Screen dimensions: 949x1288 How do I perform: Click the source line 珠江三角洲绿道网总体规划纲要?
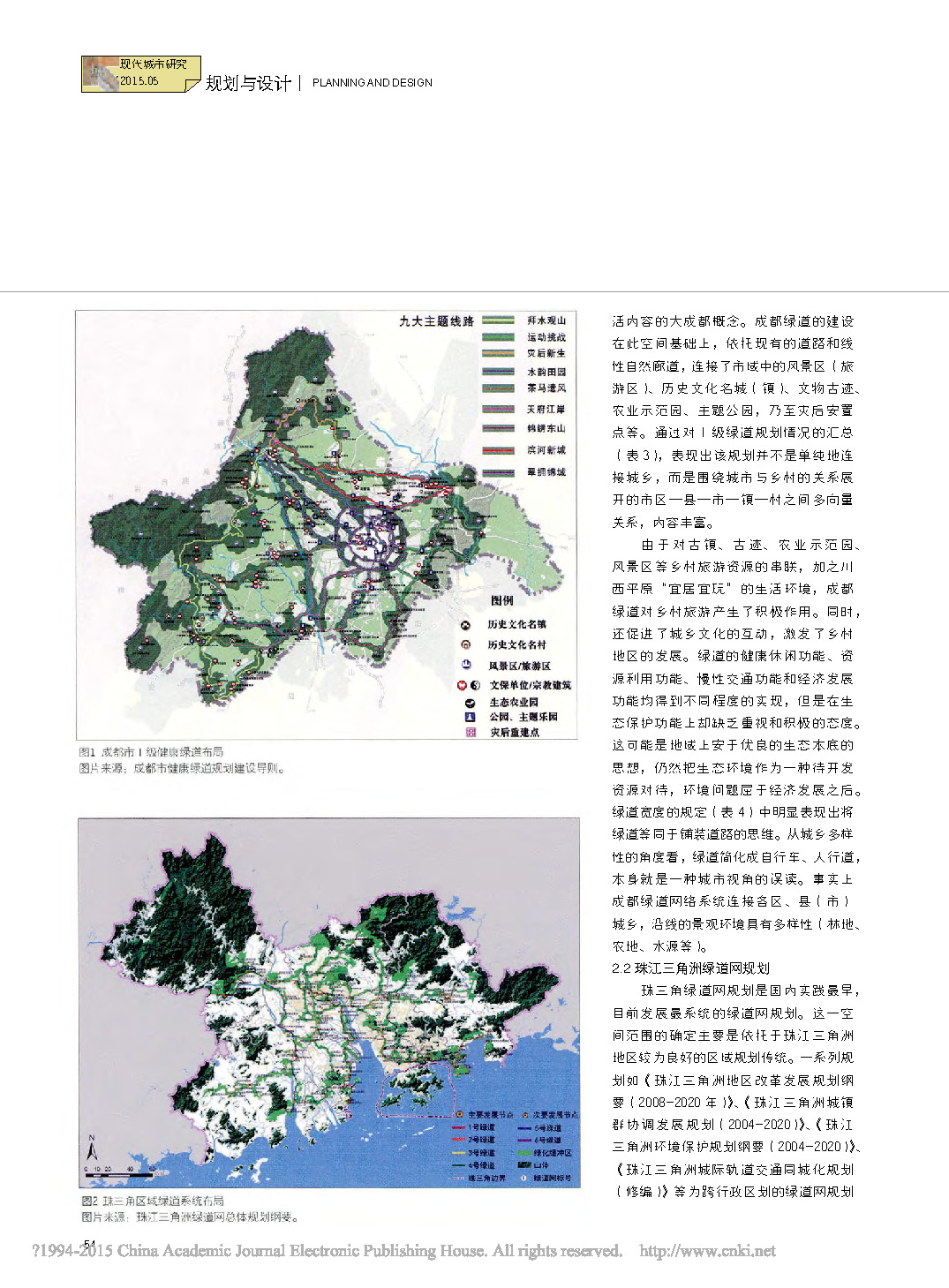191,1217
